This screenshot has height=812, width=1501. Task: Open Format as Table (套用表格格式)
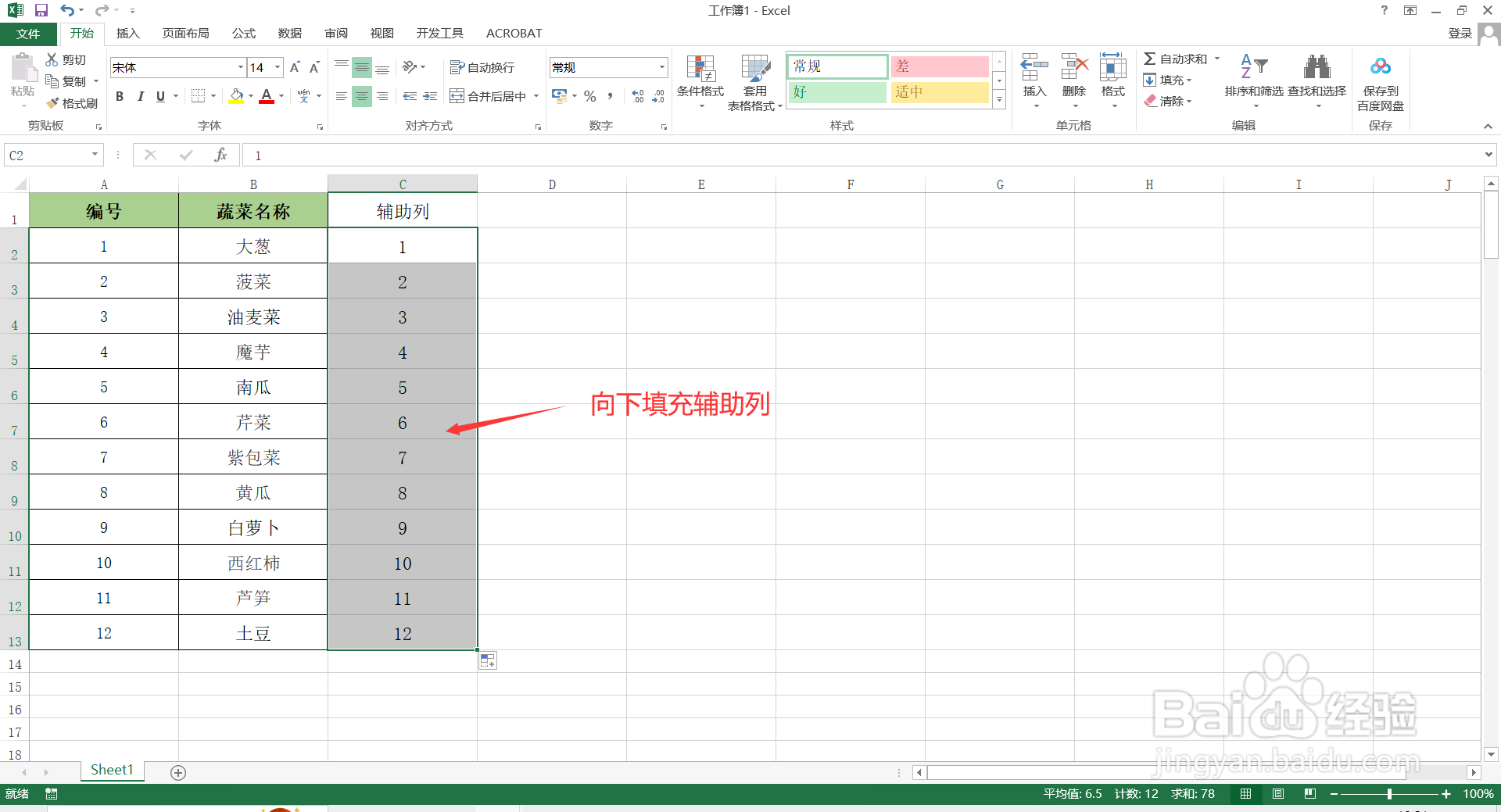[755, 82]
